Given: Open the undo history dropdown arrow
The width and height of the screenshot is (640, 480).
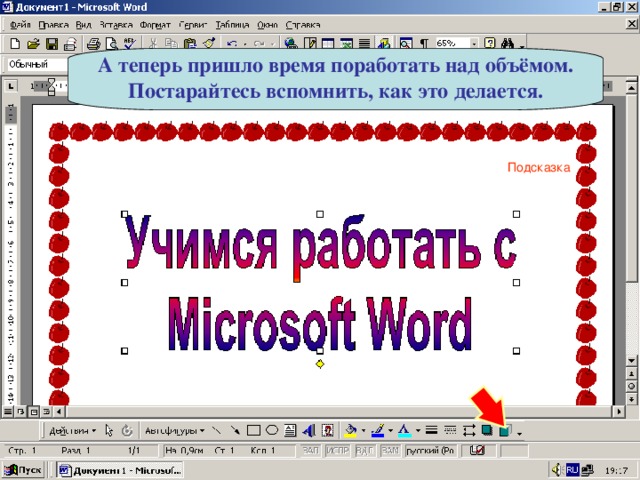Looking at the screenshot, I should click(x=245, y=44).
